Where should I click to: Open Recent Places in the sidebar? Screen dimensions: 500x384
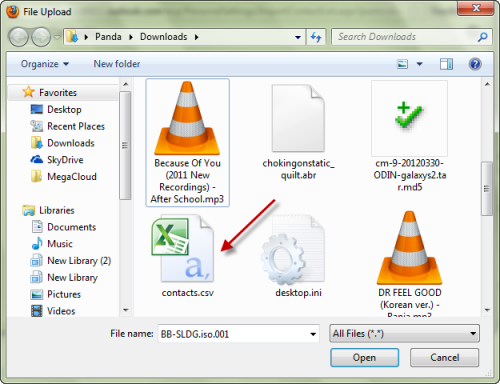click(x=76, y=126)
